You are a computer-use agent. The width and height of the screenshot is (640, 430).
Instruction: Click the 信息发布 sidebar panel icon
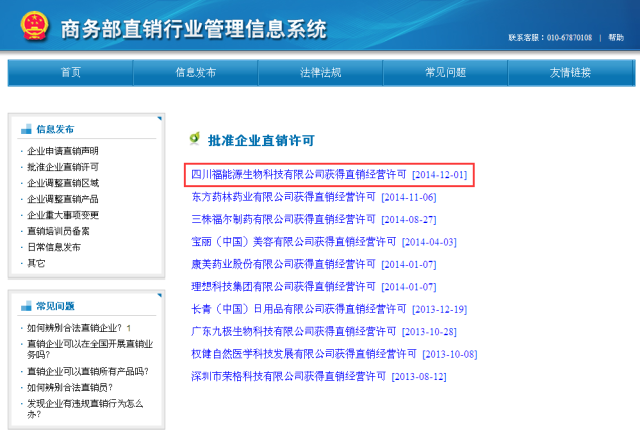pos(27,129)
